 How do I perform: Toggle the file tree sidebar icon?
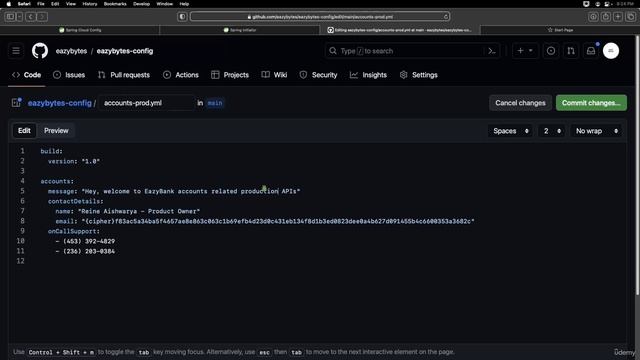[16, 103]
